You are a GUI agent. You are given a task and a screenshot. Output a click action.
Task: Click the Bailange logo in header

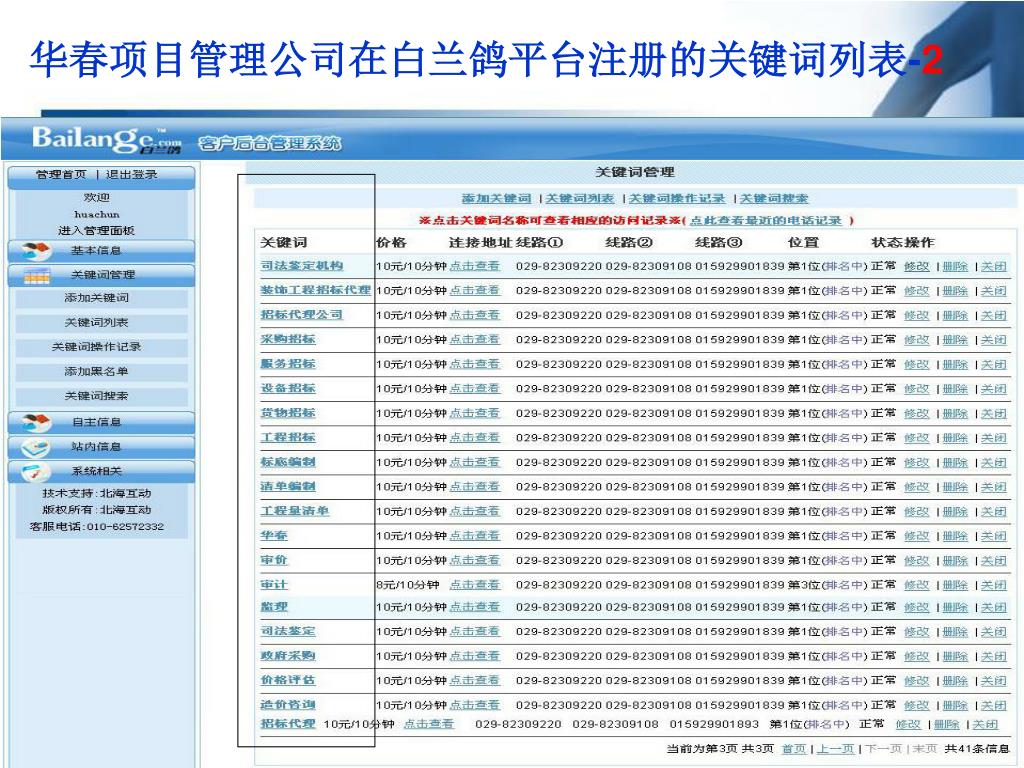106,140
